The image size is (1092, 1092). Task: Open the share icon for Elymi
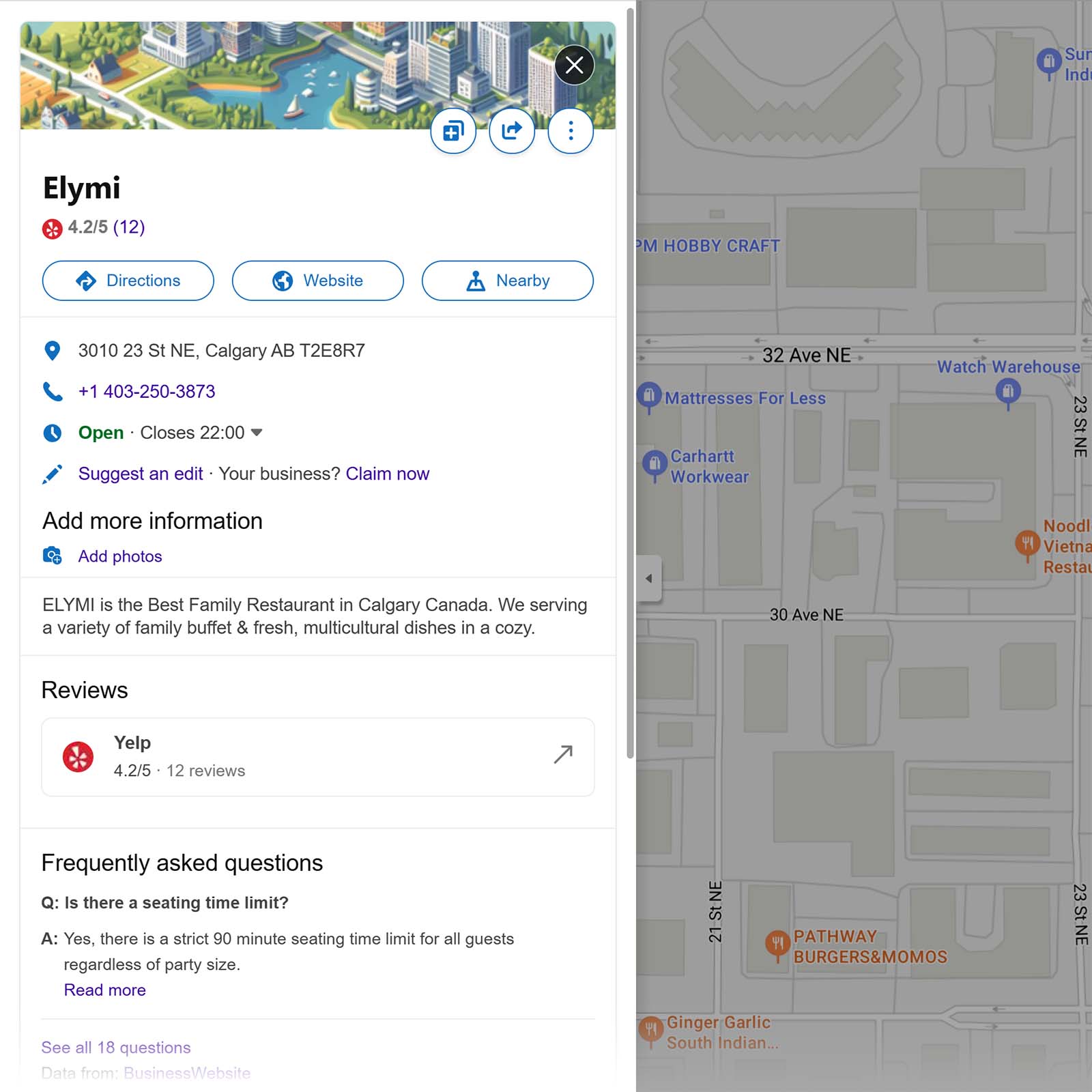click(511, 130)
